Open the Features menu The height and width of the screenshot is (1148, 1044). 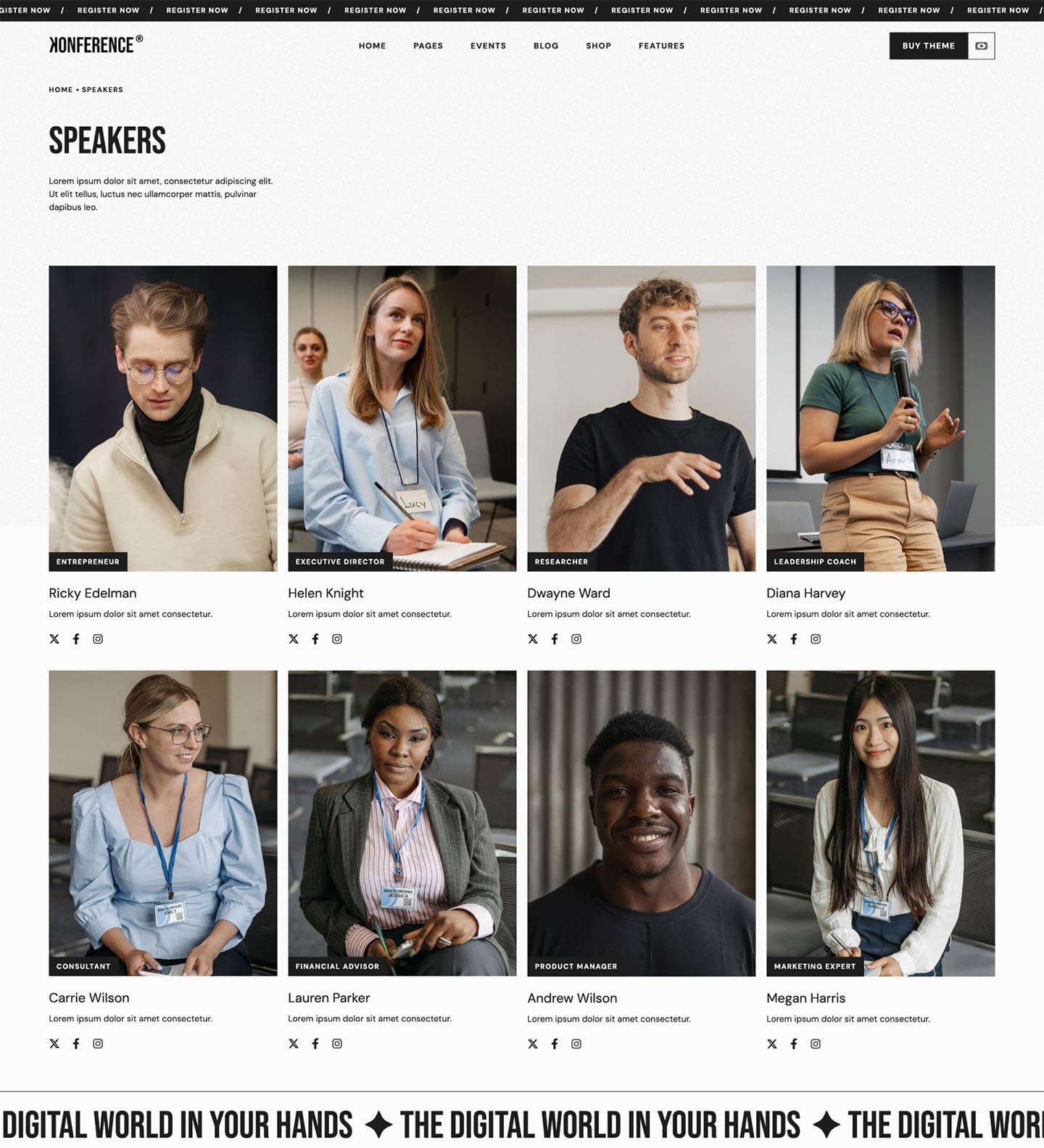click(661, 46)
